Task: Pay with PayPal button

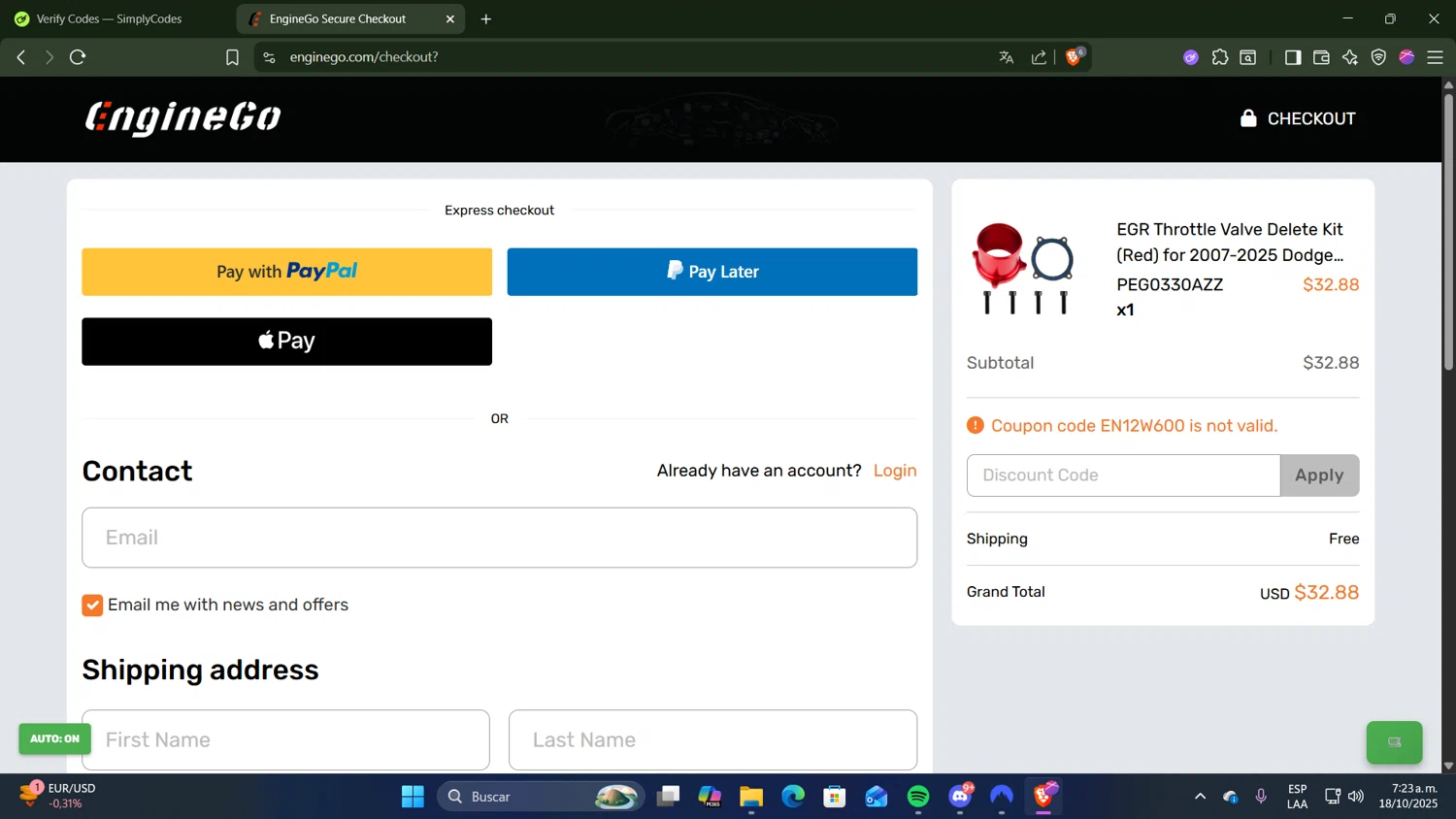Action: (286, 272)
